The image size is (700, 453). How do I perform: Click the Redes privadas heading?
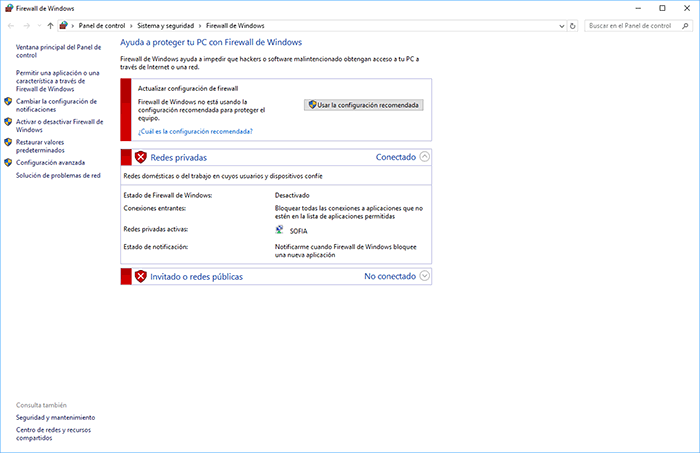pos(179,158)
